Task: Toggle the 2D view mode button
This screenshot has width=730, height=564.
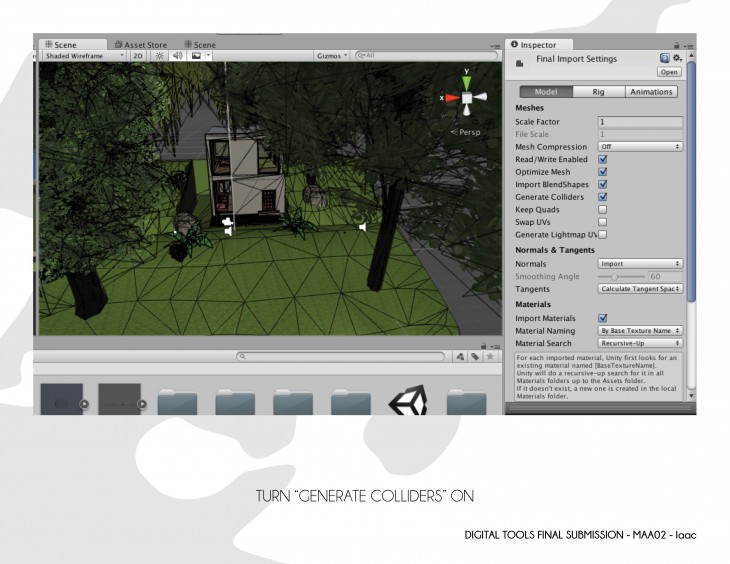Action: [138, 56]
